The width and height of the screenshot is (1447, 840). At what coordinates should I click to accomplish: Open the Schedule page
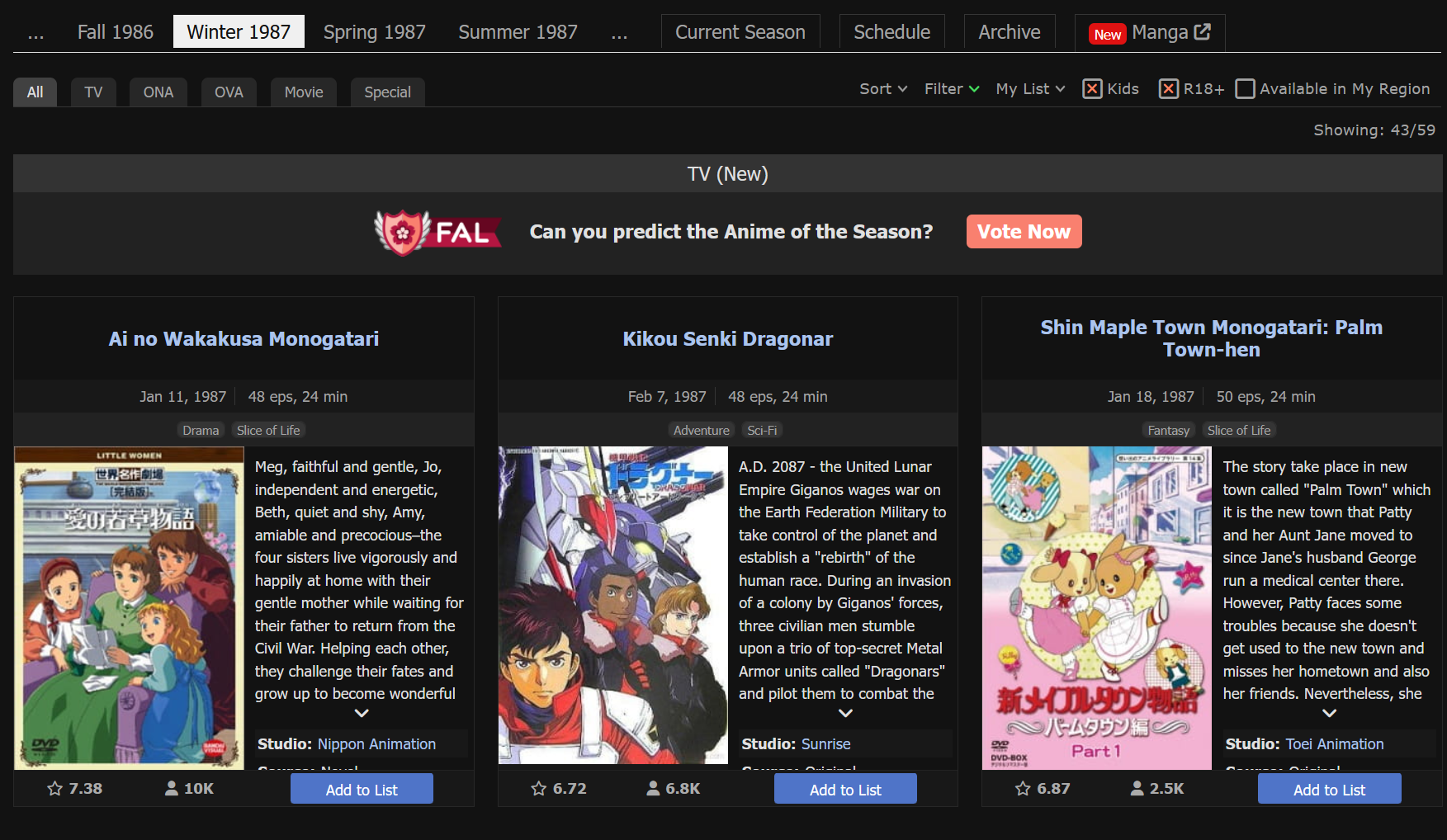pos(892,32)
